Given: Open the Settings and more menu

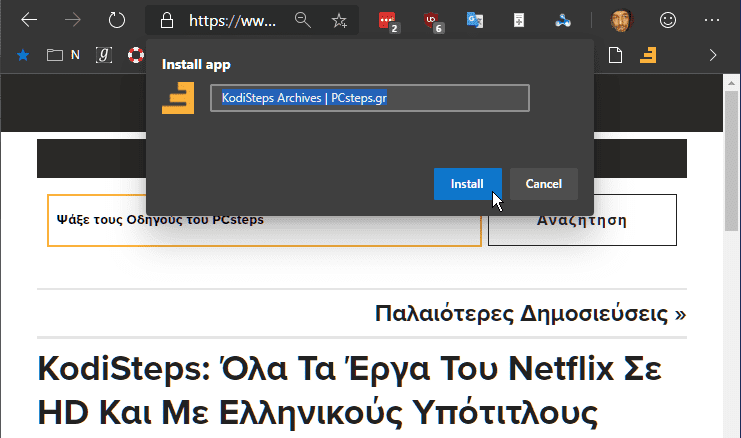Looking at the screenshot, I should pos(712,20).
